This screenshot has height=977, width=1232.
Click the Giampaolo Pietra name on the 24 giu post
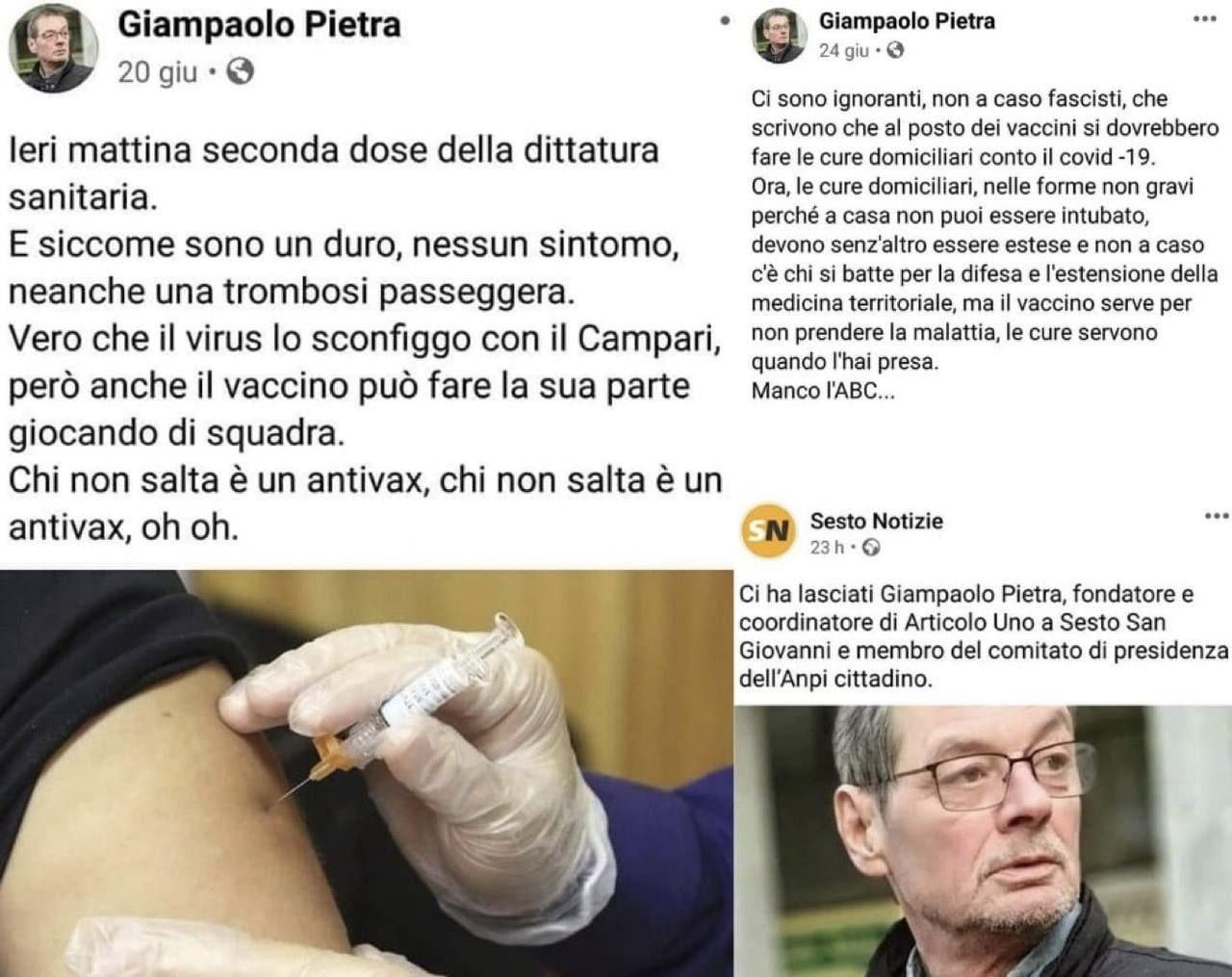click(907, 20)
